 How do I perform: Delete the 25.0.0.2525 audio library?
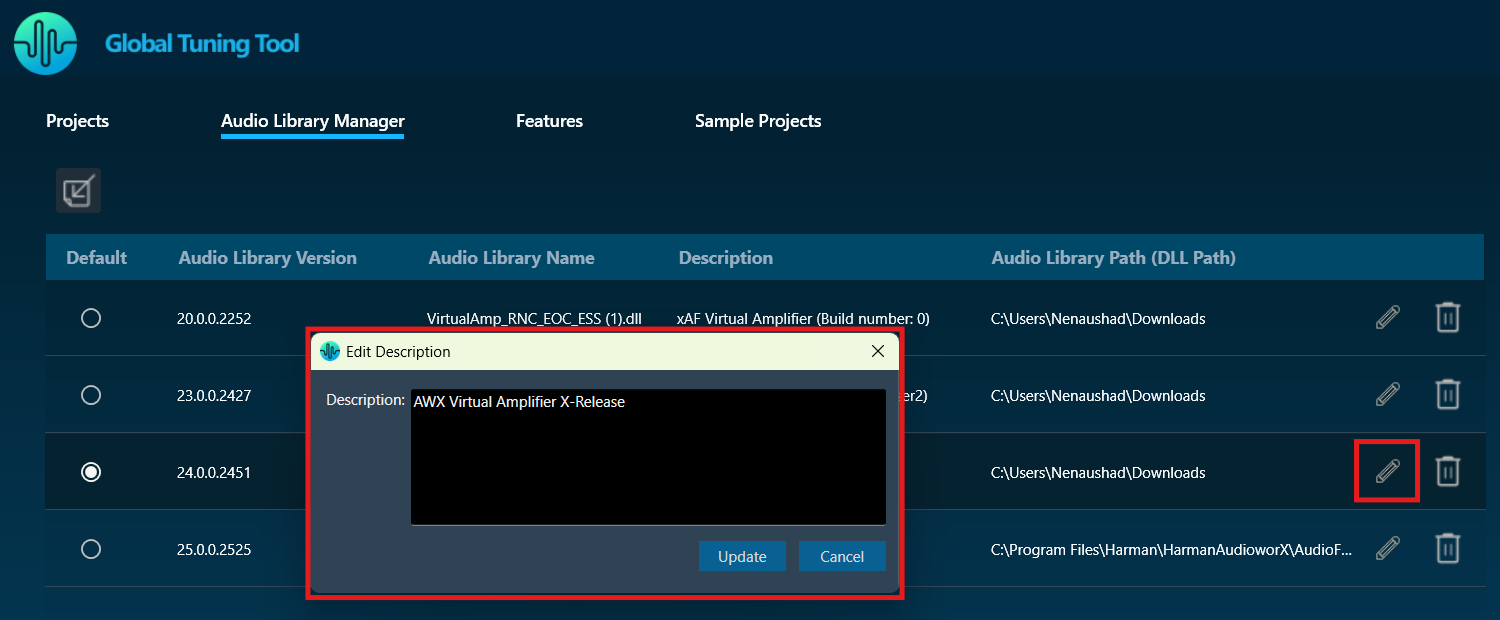(x=1447, y=548)
